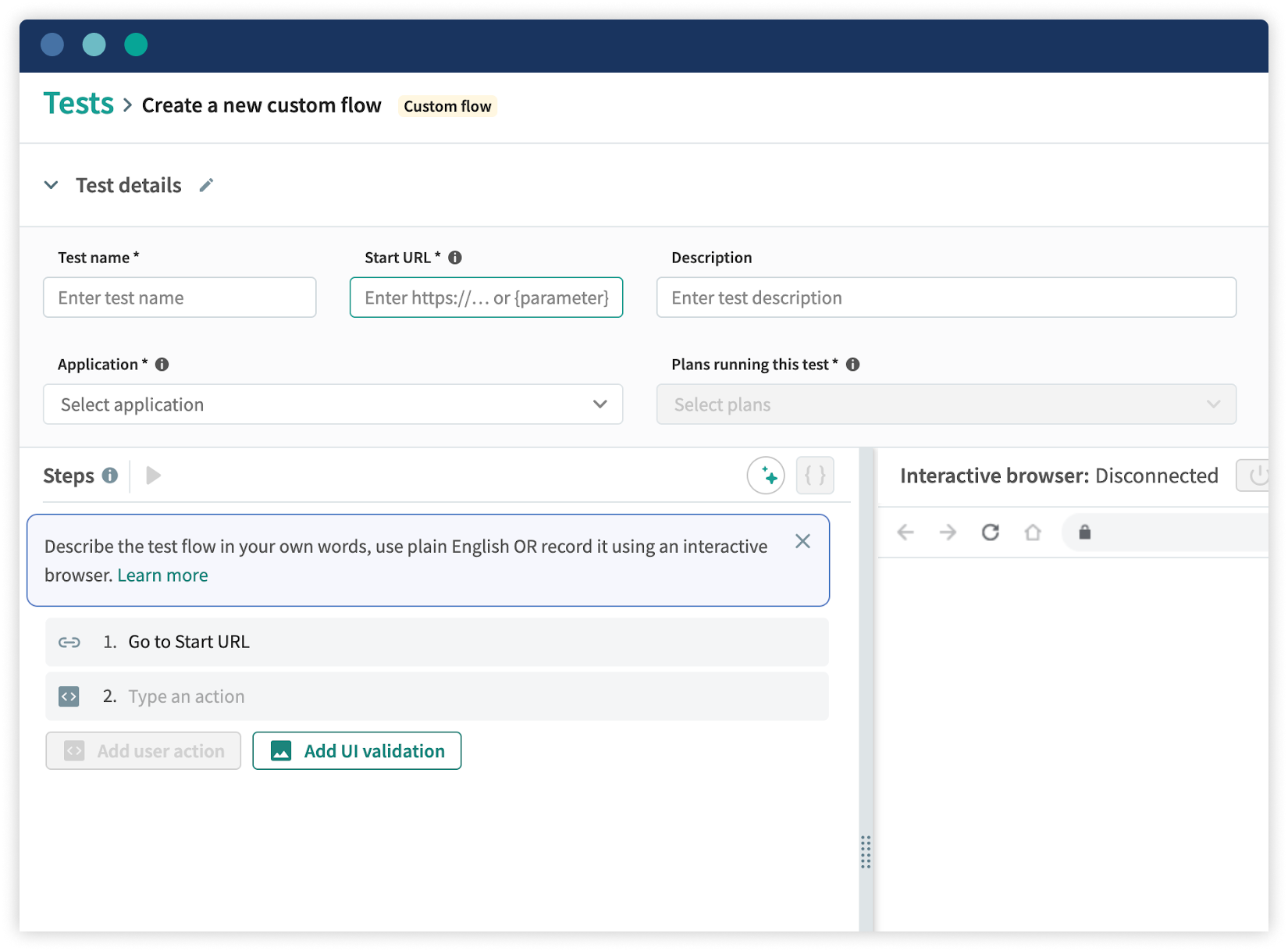The image size is (1288, 951).
Task: Collapse the Test details section
Action: [52, 185]
